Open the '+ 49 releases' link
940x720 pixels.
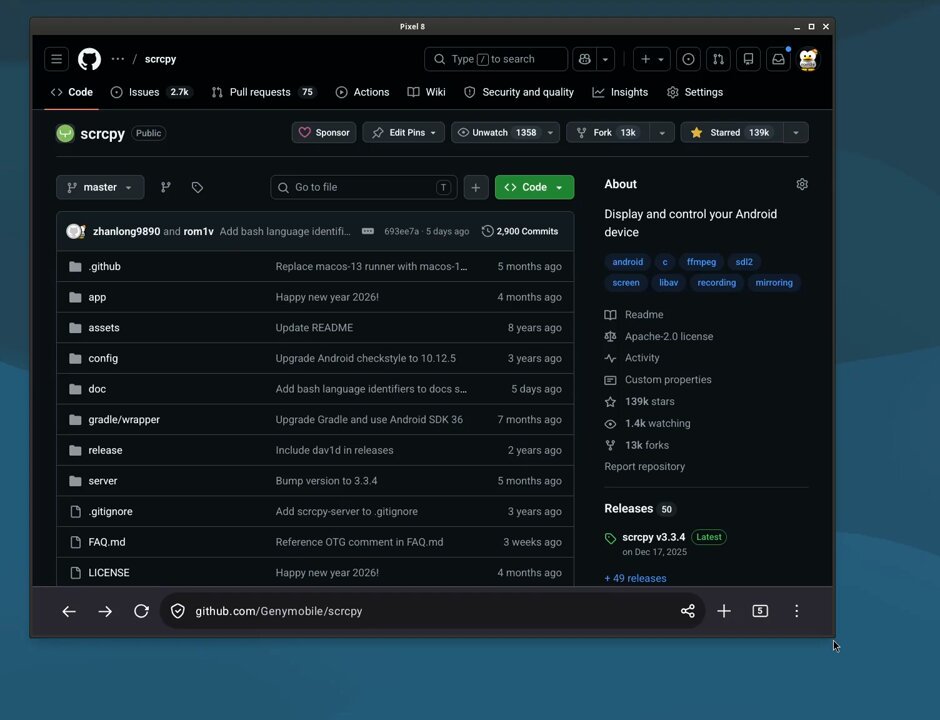(x=635, y=579)
